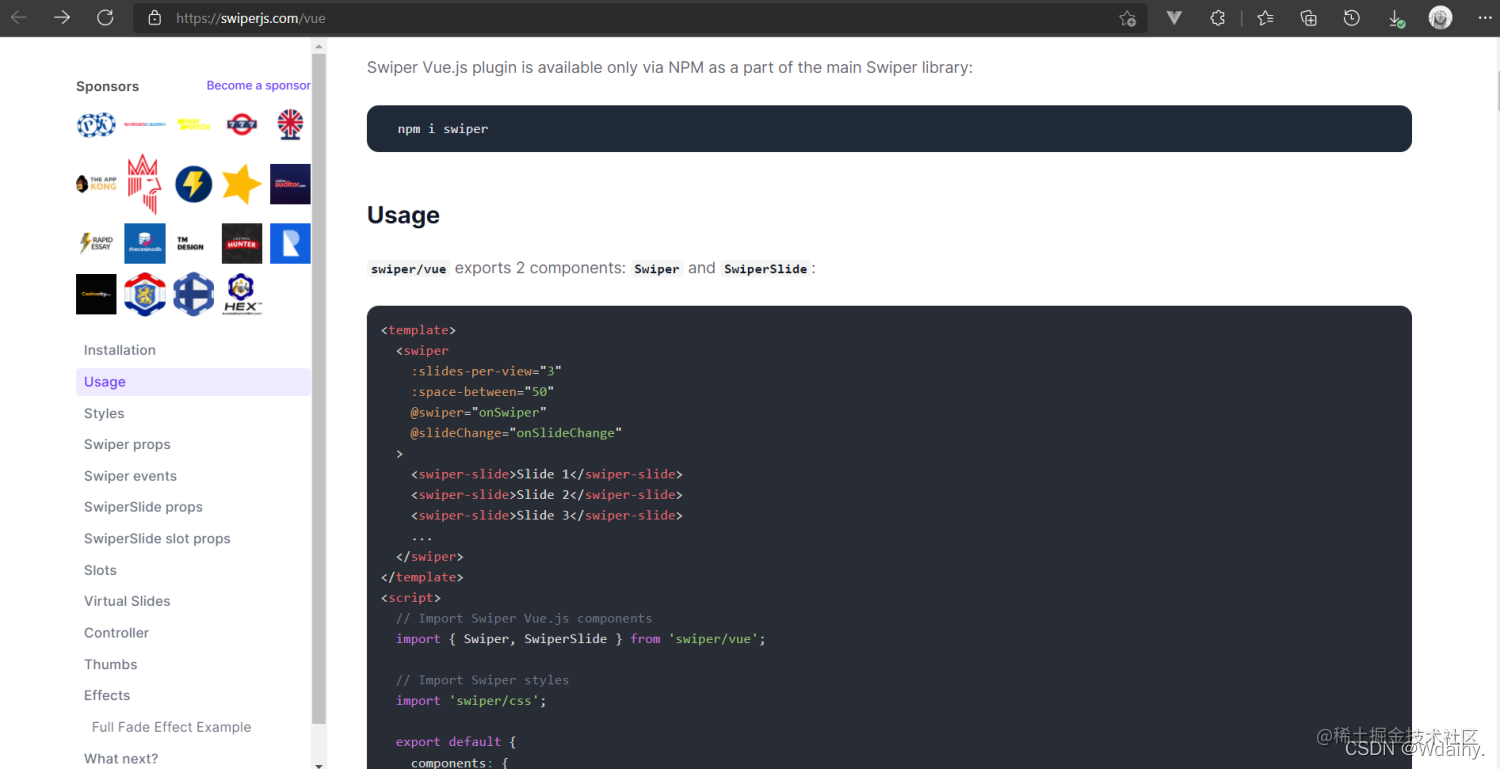View site info via the padlock icon
The image size is (1500, 769).
(x=154, y=18)
